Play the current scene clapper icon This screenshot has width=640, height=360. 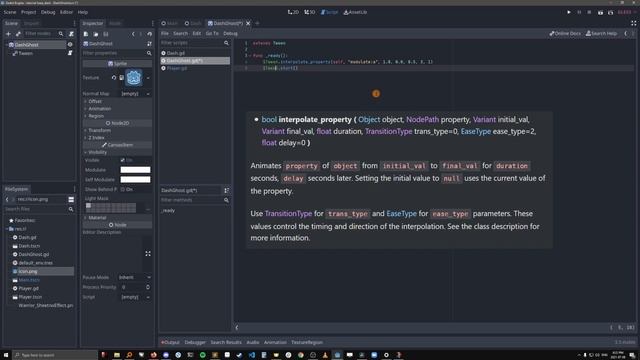600,12
